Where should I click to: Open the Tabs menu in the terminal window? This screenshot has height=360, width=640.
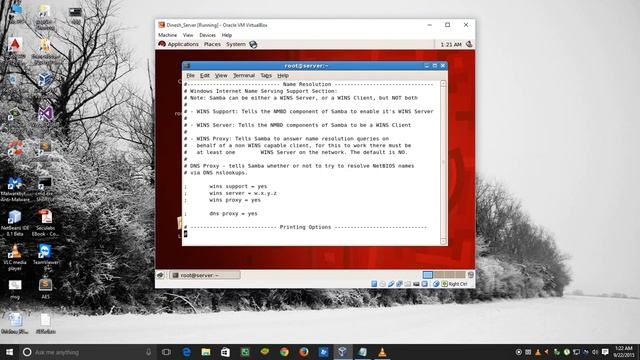pos(266,76)
